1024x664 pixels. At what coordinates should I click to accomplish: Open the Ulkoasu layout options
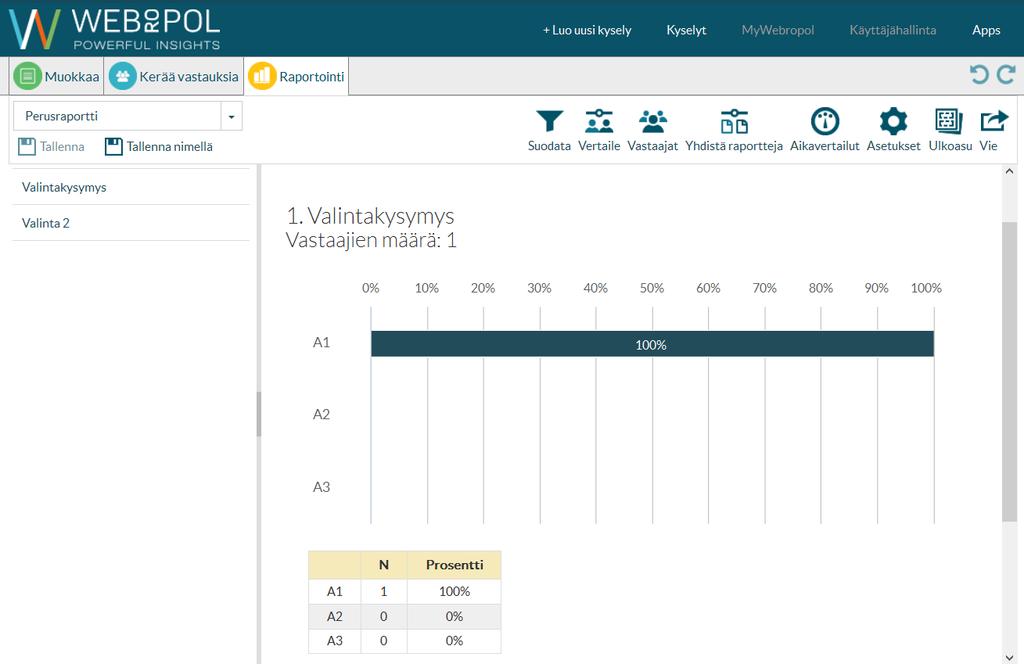point(949,121)
